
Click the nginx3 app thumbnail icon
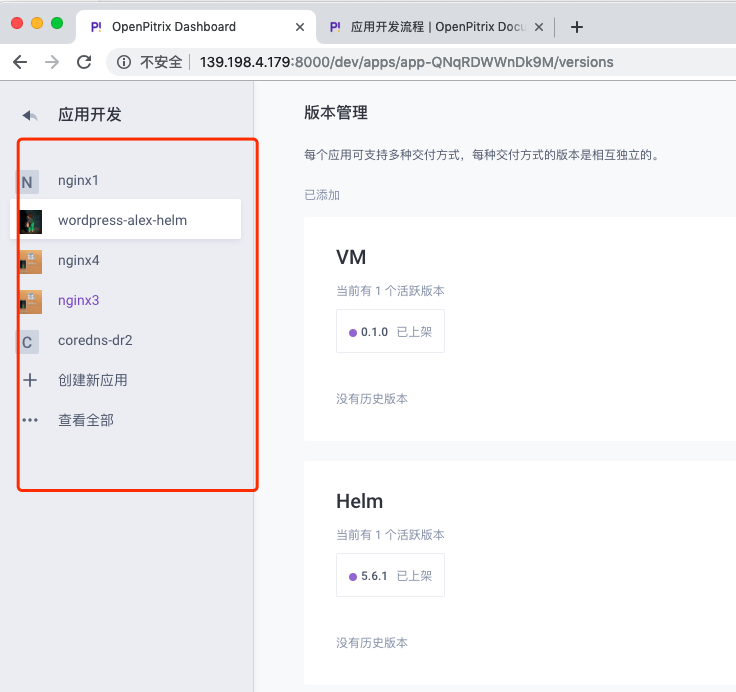coord(31,301)
